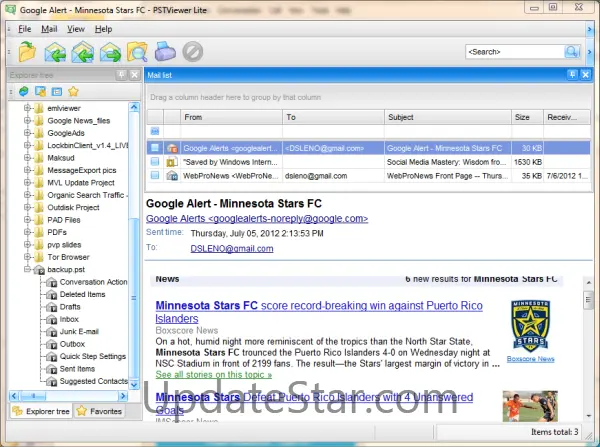Check the 'Saved by Windows Internet' email checkbox
The image size is (600, 447).
[155, 161]
